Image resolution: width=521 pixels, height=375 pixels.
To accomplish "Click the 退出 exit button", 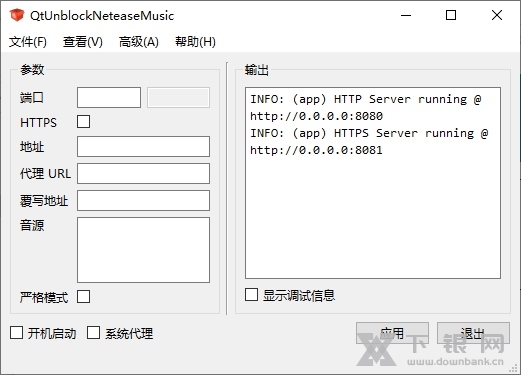I will (473, 333).
